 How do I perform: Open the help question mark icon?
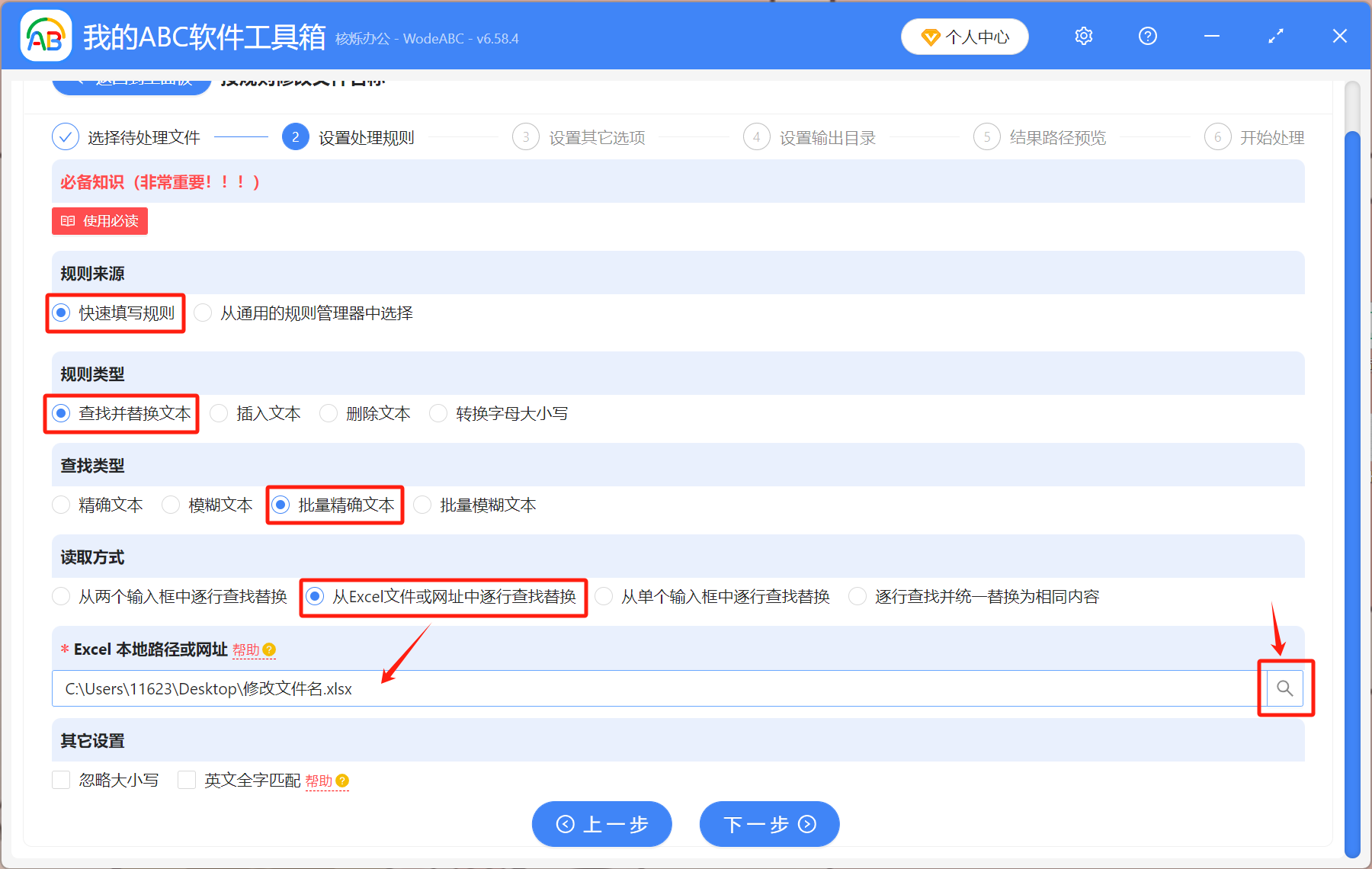click(x=1147, y=36)
